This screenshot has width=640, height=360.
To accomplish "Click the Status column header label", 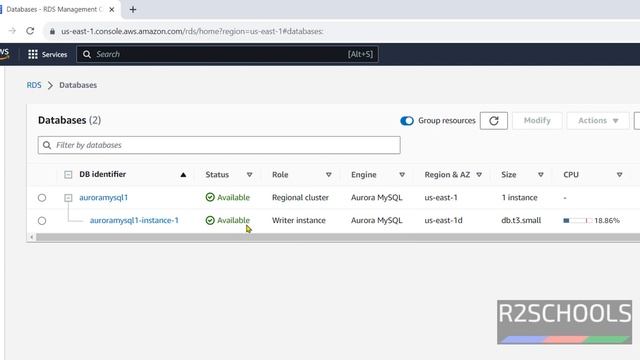I will pos(217,175).
